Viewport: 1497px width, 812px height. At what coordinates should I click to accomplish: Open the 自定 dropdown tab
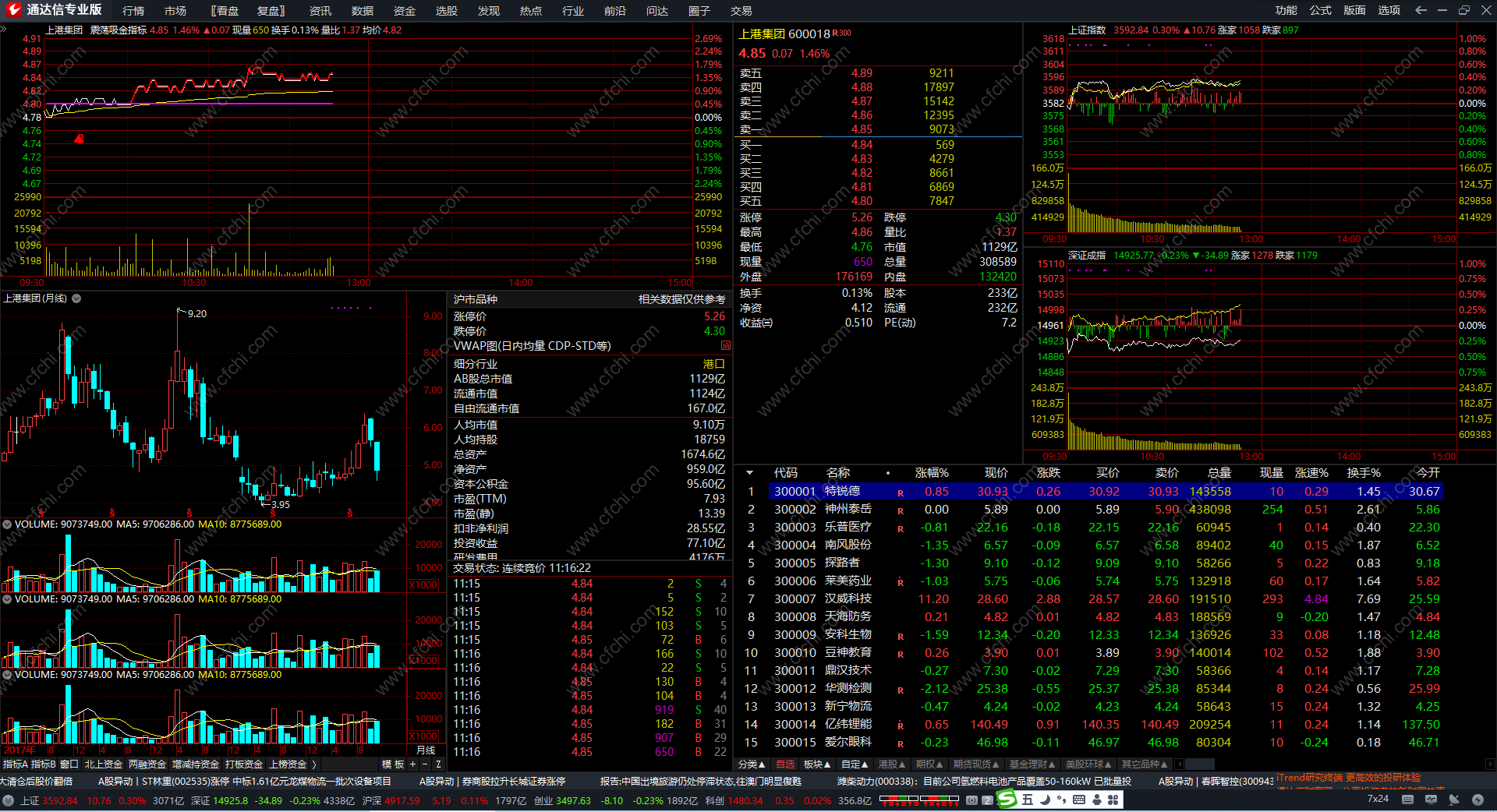tap(855, 764)
